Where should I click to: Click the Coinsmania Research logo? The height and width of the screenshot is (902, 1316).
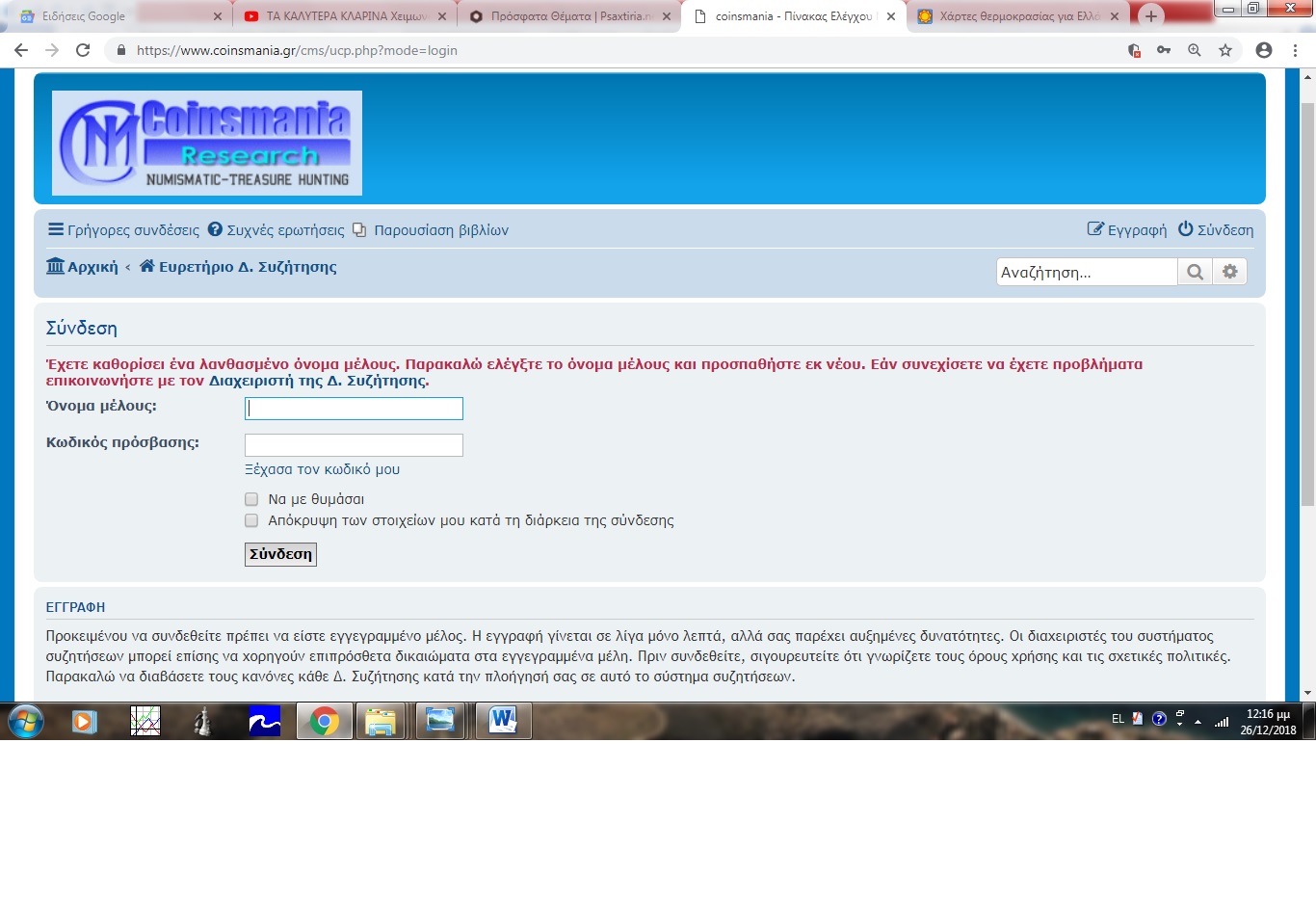tap(207, 143)
